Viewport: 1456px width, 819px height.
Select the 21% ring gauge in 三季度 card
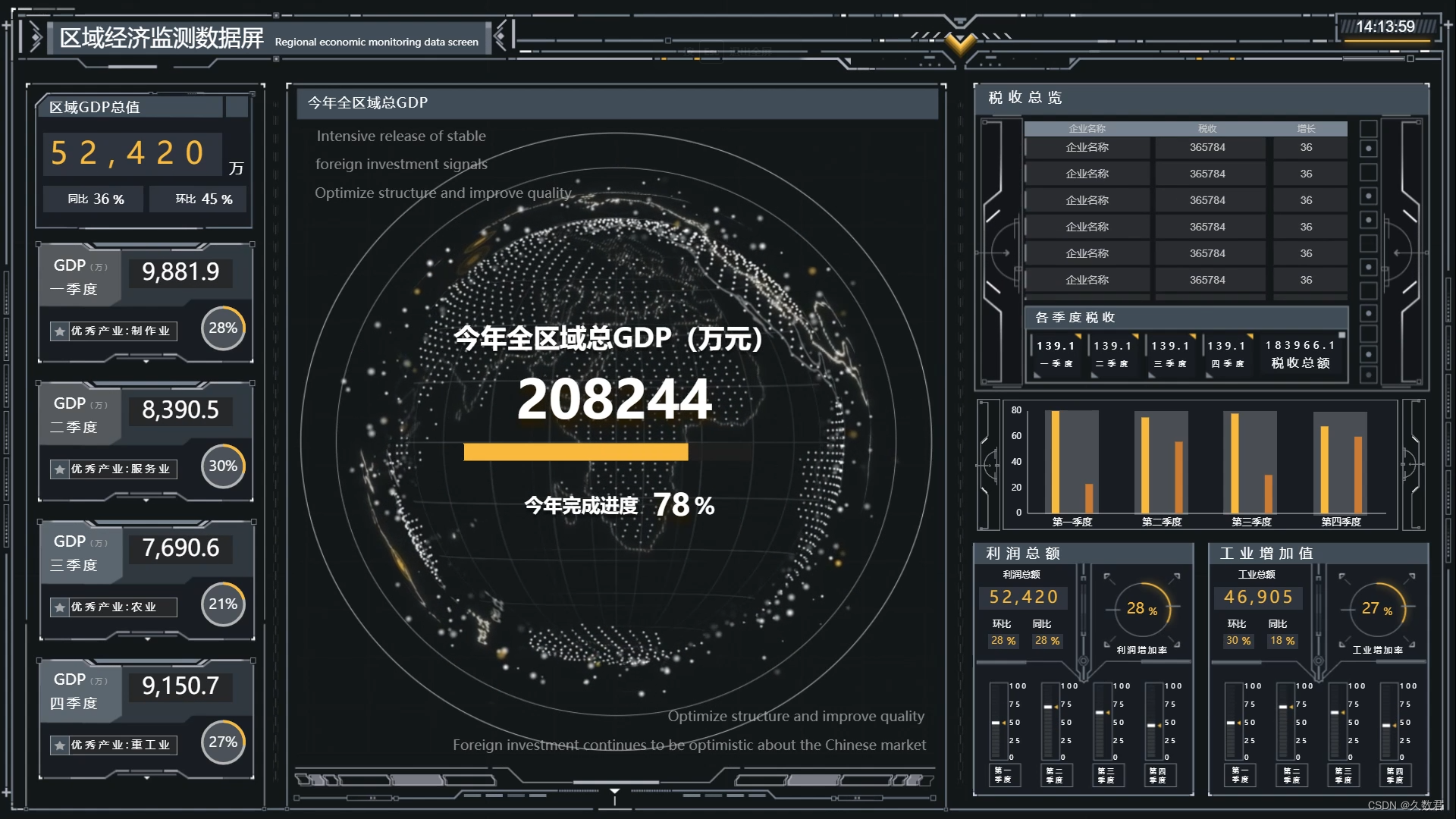point(223,604)
